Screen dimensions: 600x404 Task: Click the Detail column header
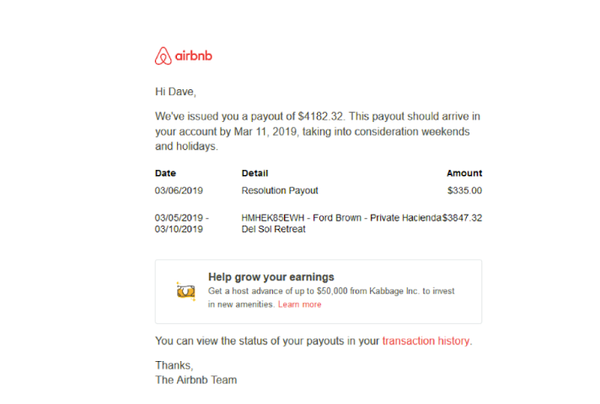click(255, 173)
